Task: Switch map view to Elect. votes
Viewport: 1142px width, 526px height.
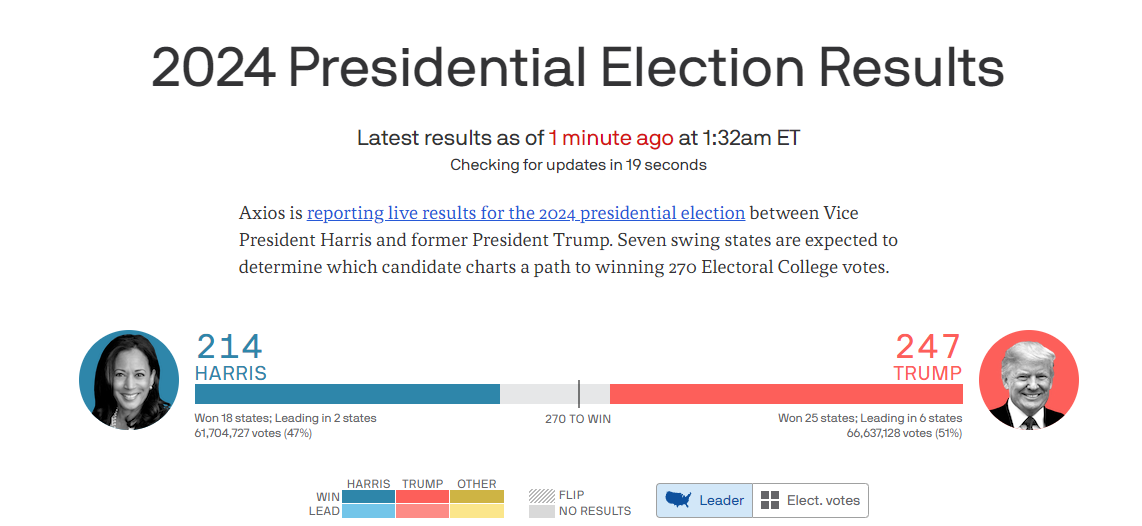Action: [x=810, y=501]
